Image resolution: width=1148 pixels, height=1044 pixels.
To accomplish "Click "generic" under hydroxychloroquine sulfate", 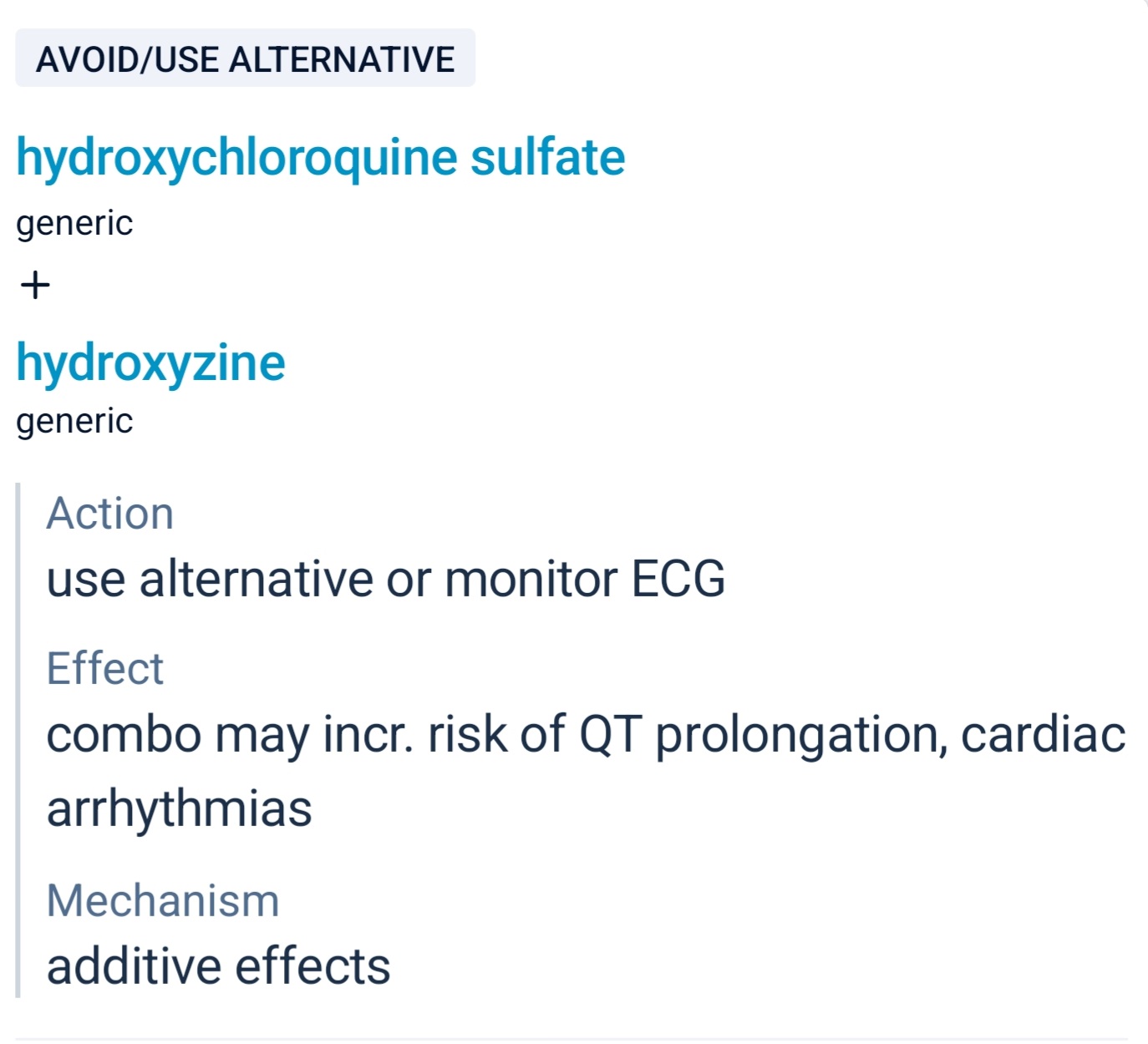I will pos(74,224).
